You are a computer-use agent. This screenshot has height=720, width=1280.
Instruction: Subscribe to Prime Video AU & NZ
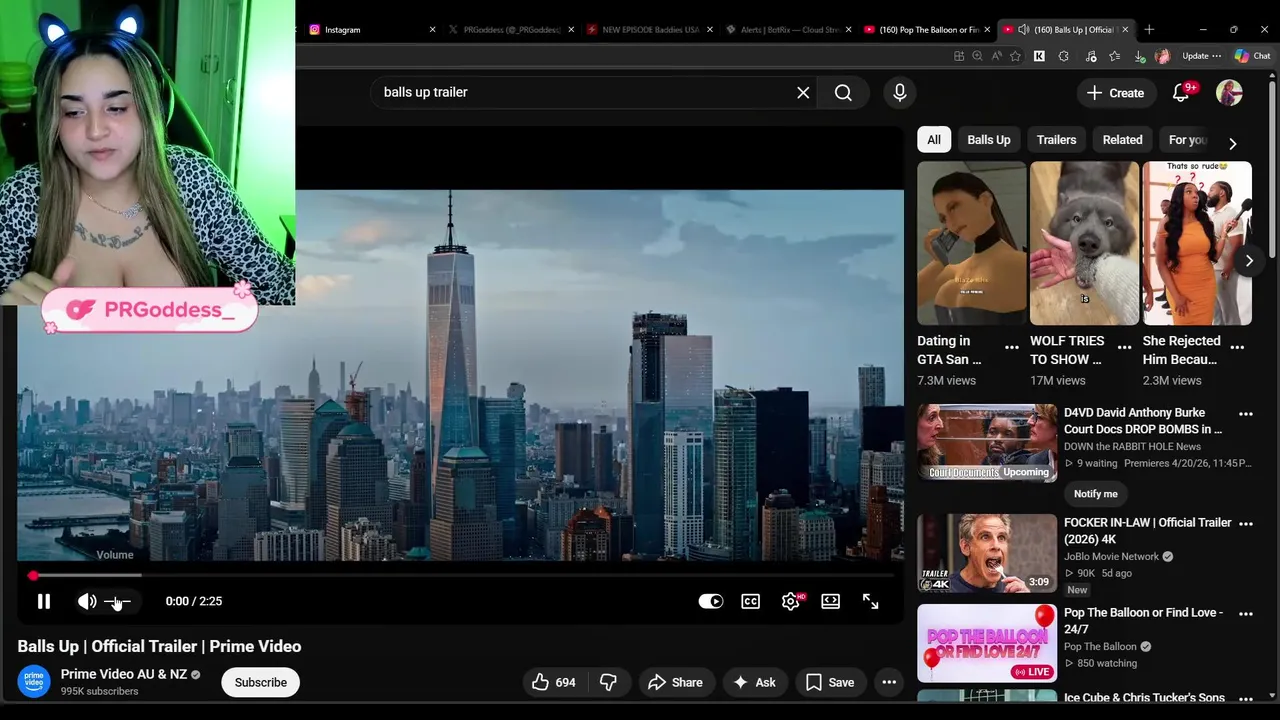(260, 682)
